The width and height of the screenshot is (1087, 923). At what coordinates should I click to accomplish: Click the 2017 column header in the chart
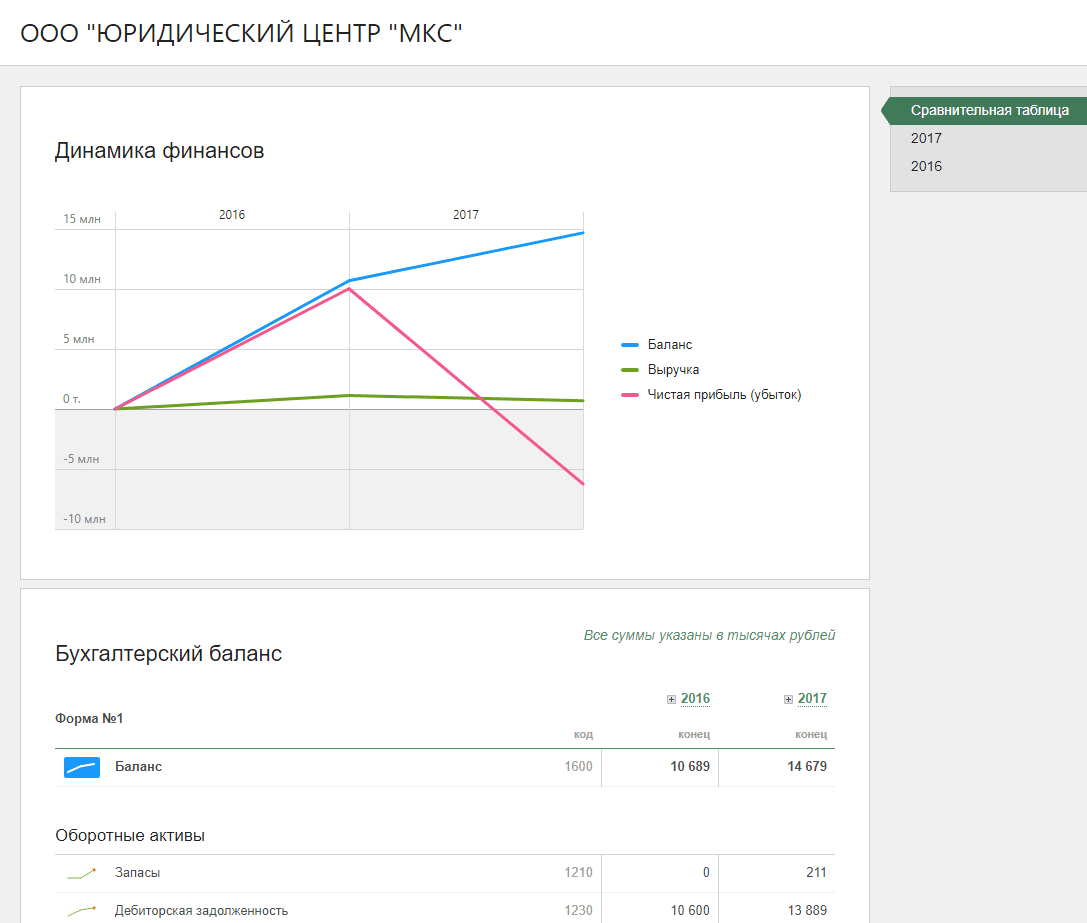[466, 215]
